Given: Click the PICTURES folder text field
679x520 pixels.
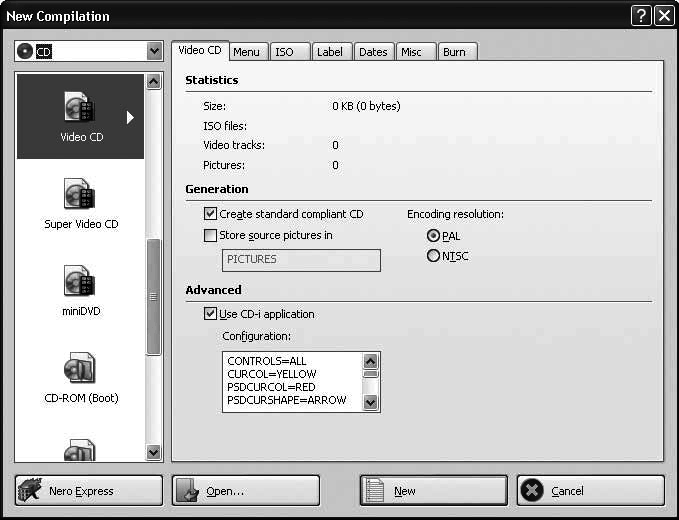Looking at the screenshot, I should [x=300, y=260].
